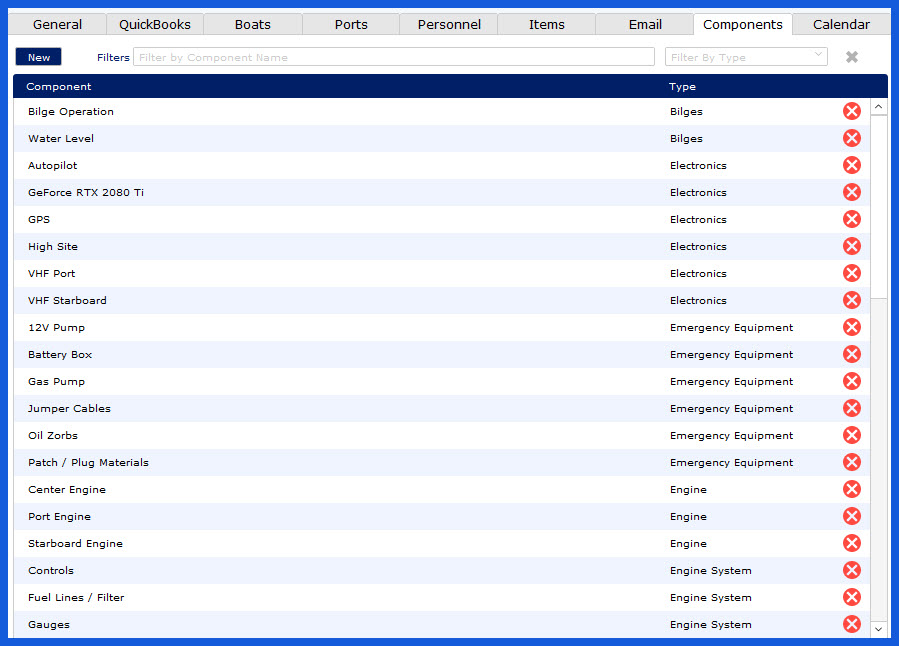
Task: Click the Filter by Component Name field
Action: click(x=393, y=57)
